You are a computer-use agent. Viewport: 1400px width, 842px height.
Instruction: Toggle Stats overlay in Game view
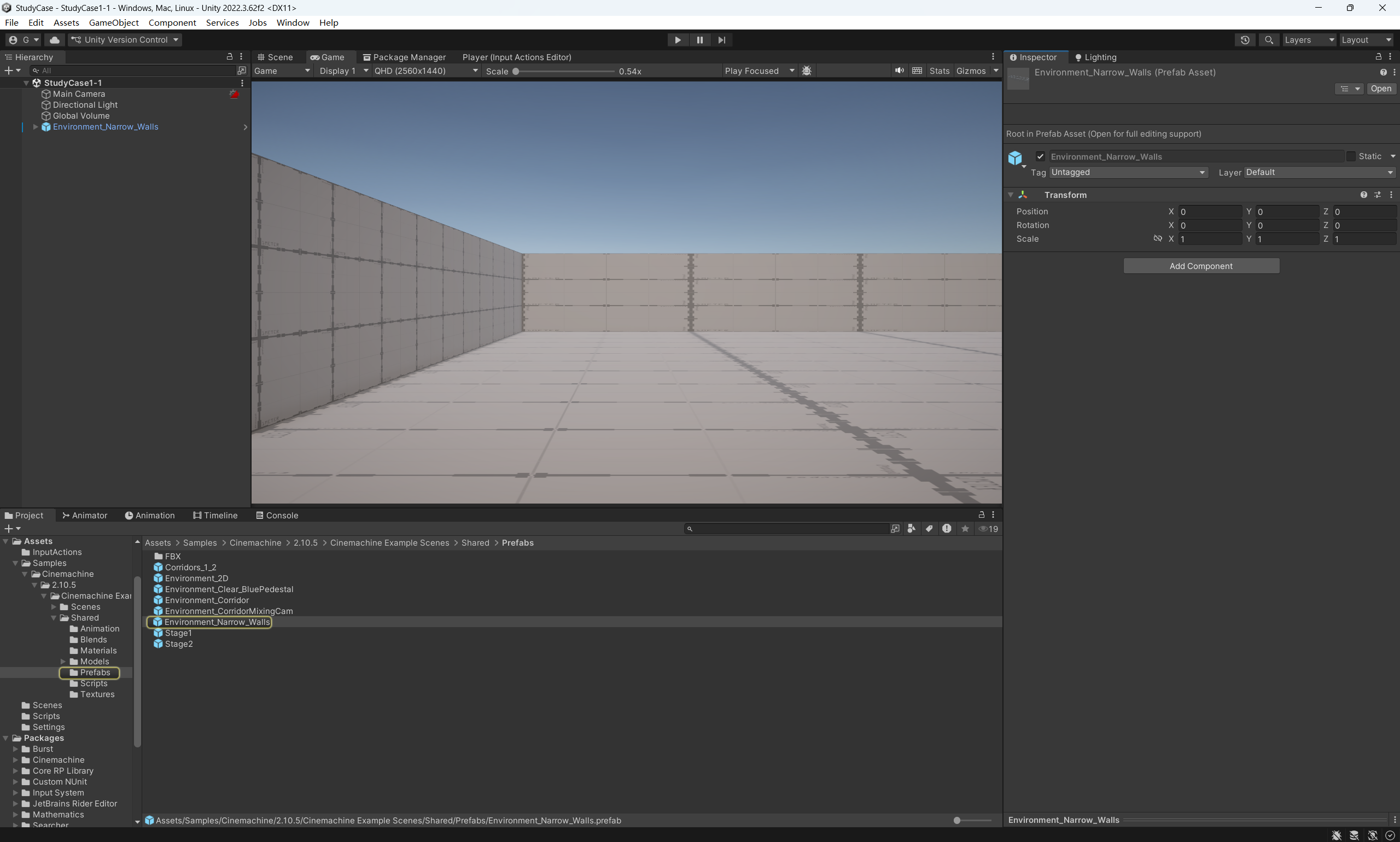pos(938,71)
